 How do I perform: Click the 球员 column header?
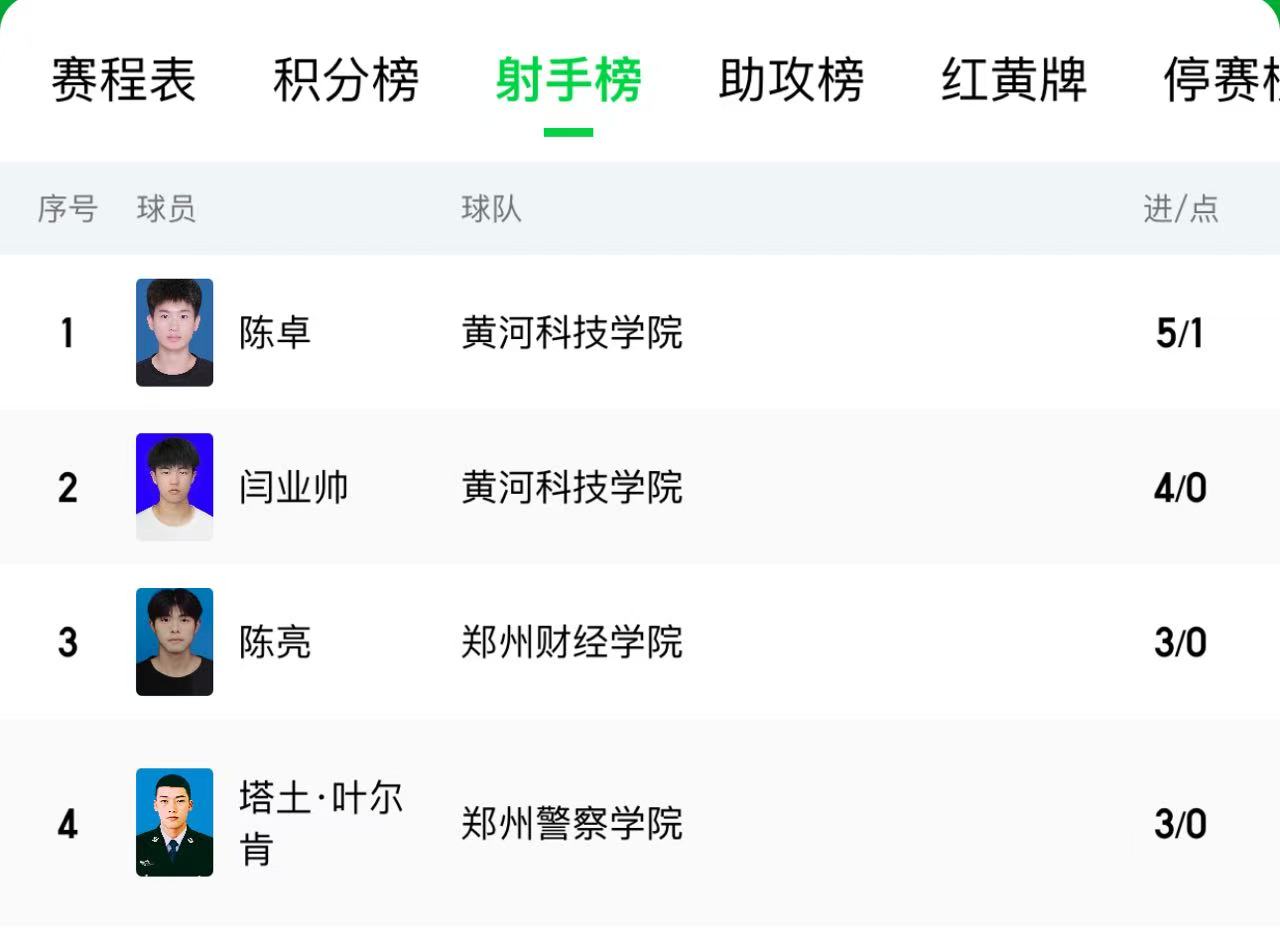tap(166, 209)
